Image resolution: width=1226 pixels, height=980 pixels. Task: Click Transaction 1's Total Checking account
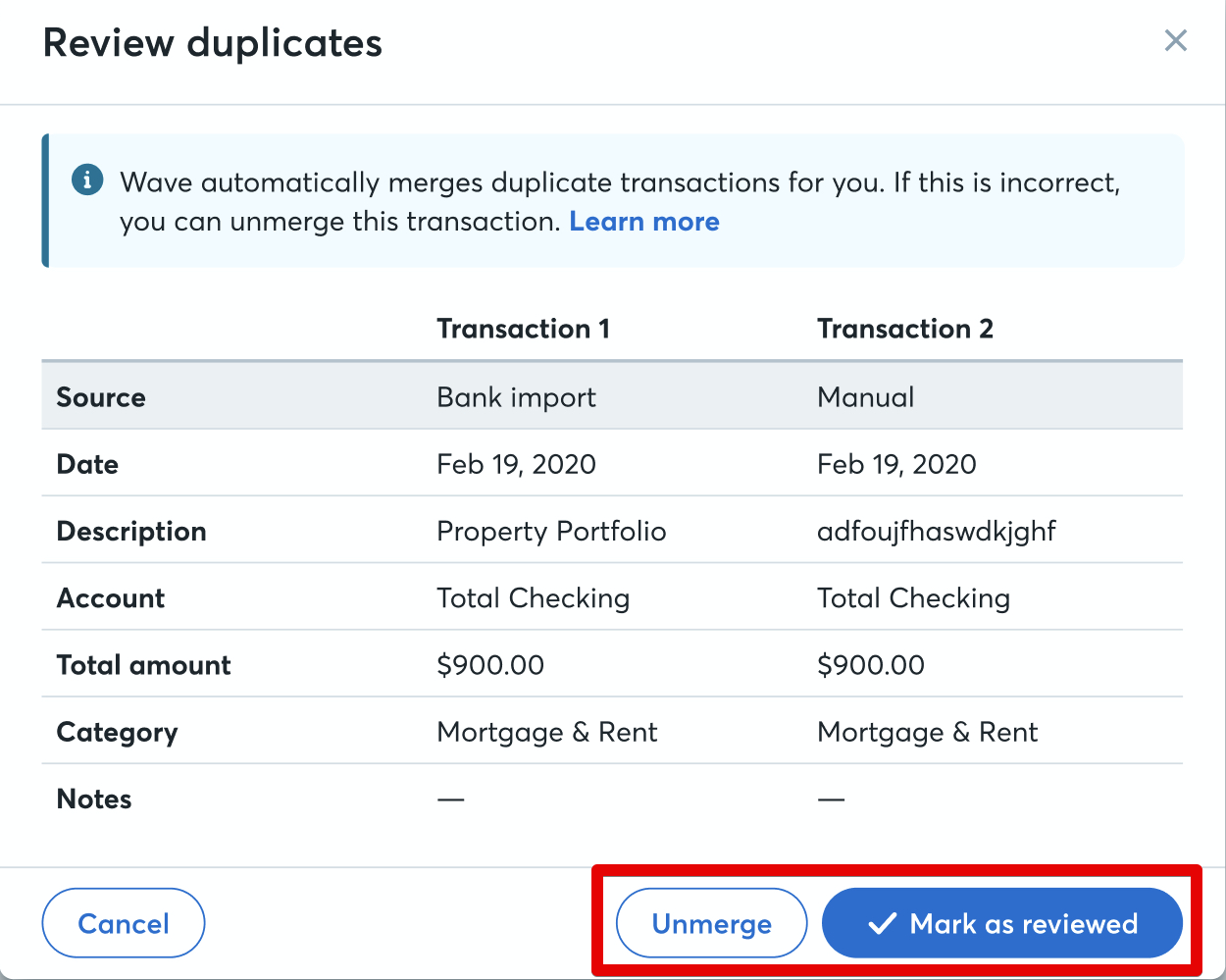tap(533, 598)
